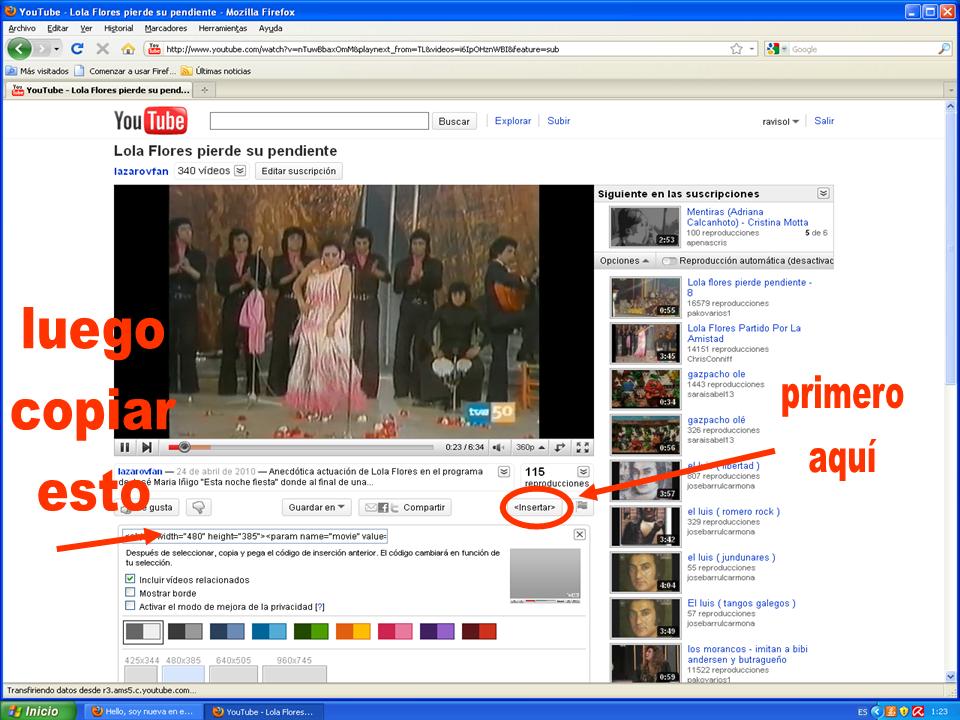This screenshot has height=720, width=960.
Task: Open the Explorar link
Action: pyautogui.click(x=512, y=121)
